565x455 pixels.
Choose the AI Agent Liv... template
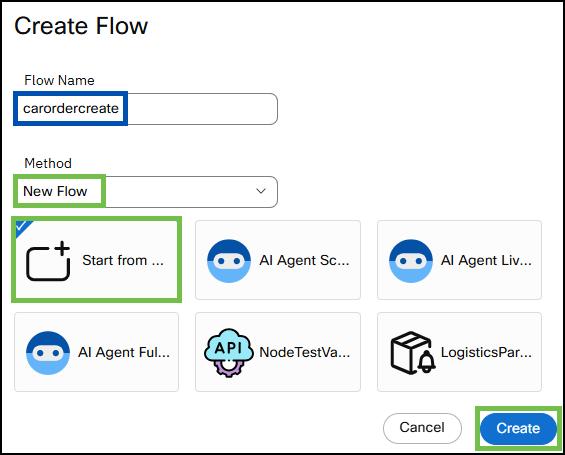(459, 260)
